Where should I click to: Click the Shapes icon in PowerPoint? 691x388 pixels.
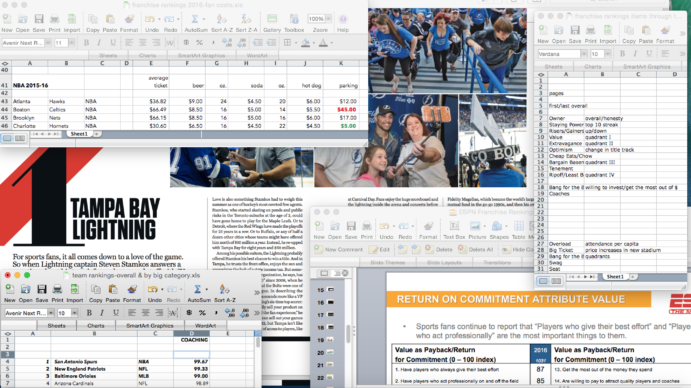[499, 230]
